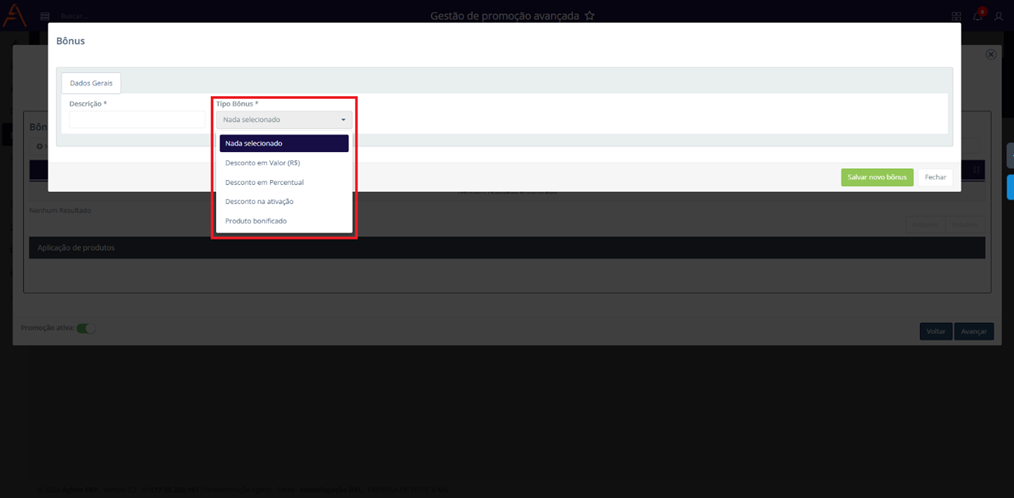The width and height of the screenshot is (1014, 498).
Task: Open the notifications bell icon
Action: pos(978,16)
